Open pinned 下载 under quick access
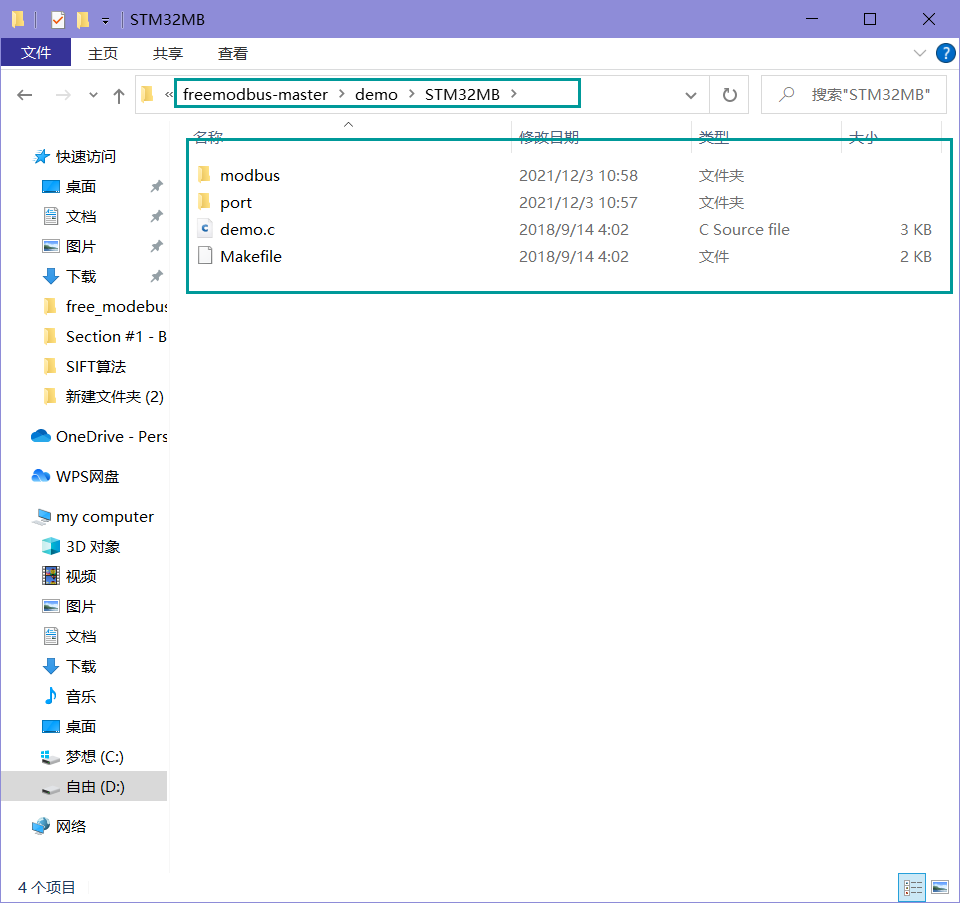This screenshot has height=903, width=960. 80,277
